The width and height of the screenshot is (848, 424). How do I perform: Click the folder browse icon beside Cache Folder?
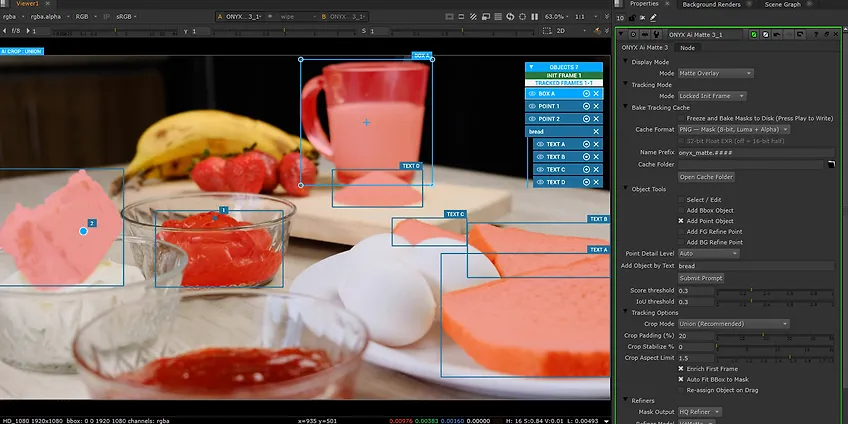click(x=832, y=164)
